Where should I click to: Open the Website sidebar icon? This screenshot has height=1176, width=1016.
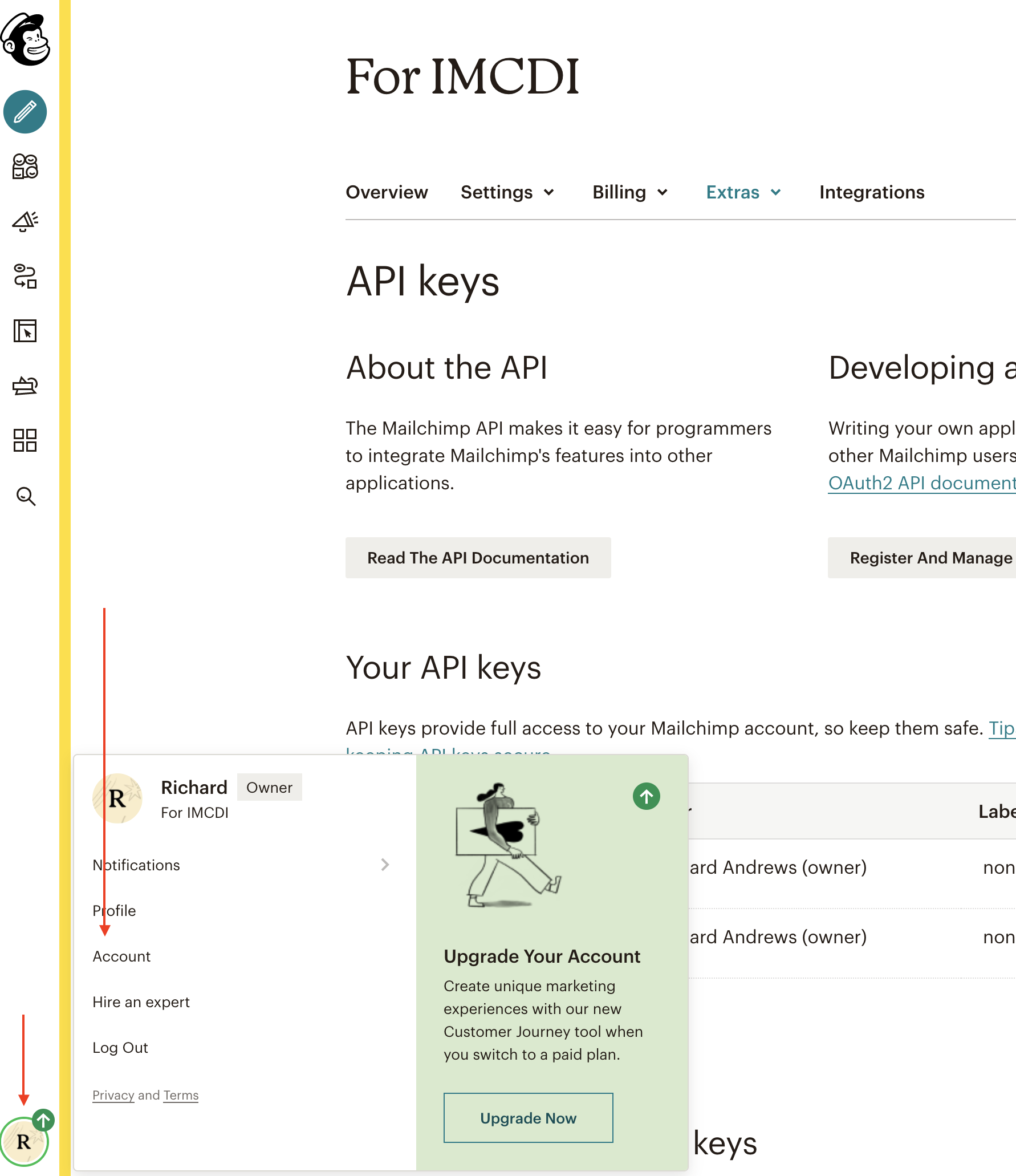tap(25, 331)
